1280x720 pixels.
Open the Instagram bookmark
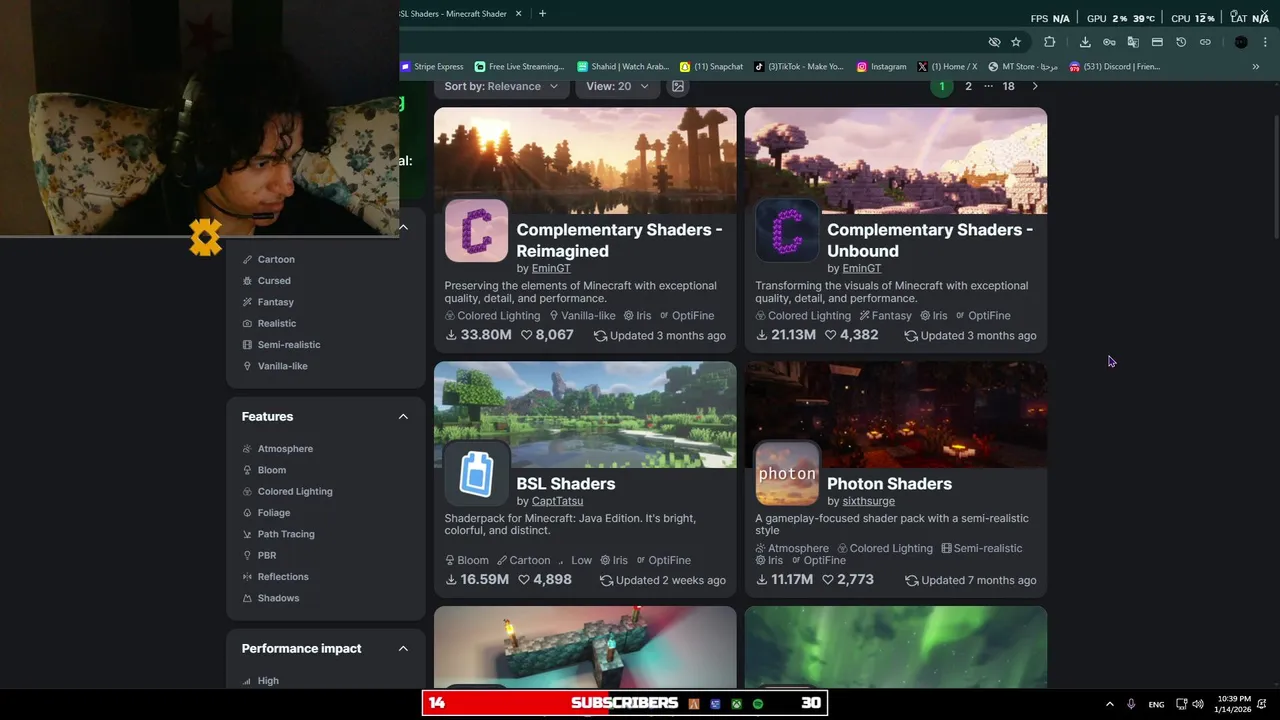[x=882, y=67]
